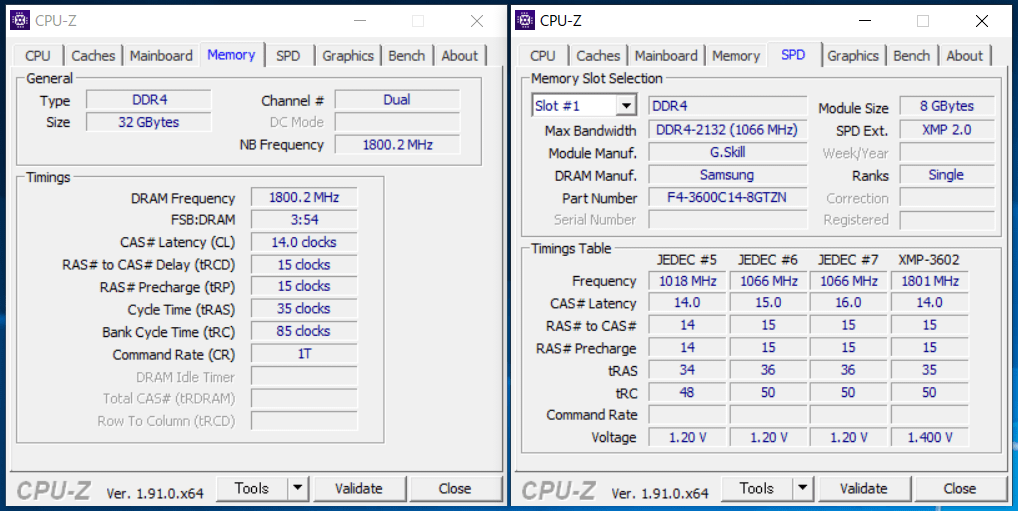The height and width of the screenshot is (511, 1018).
Task: Switch to CPU tab in right window
Action: pyautogui.click(x=543, y=56)
